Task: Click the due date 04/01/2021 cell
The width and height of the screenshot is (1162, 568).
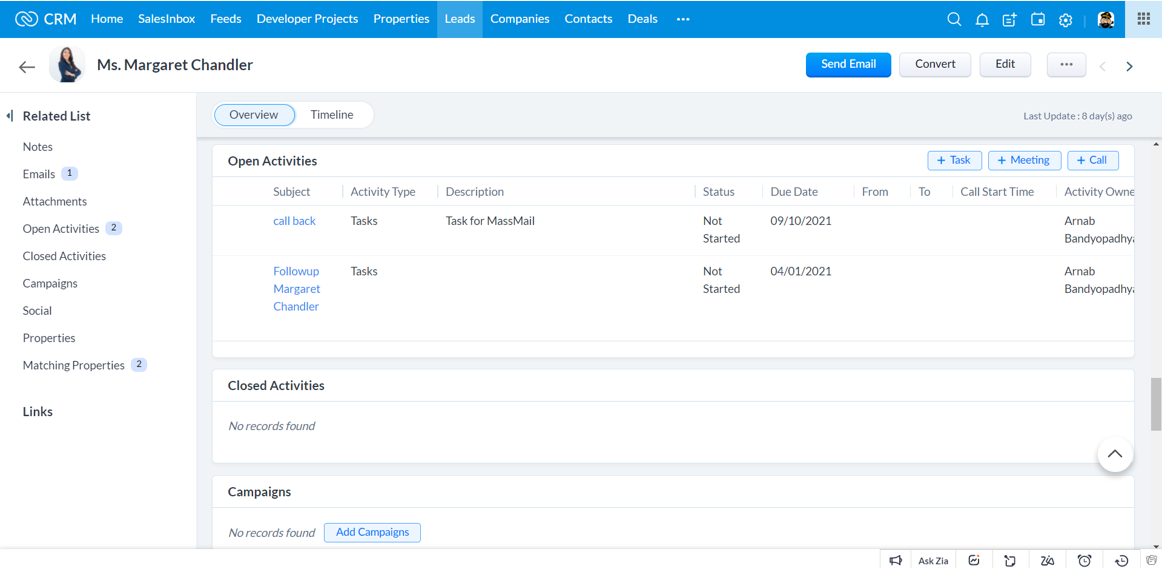Action: click(x=801, y=271)
